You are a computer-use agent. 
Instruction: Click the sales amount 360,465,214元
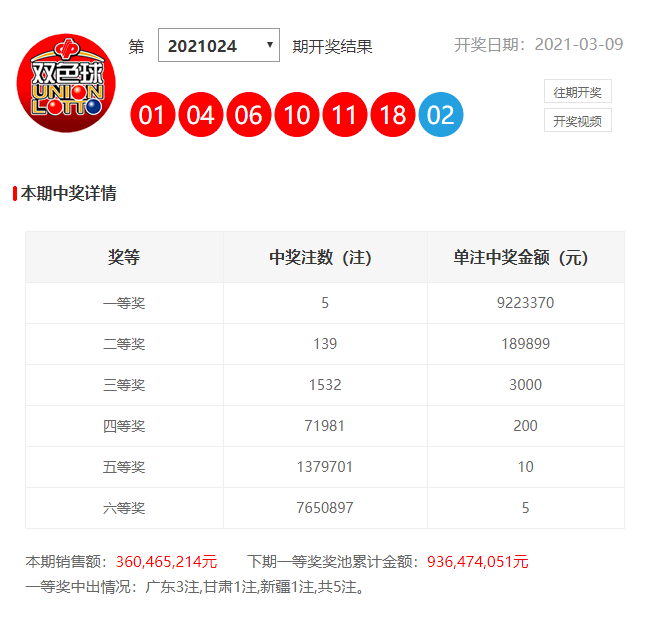[x=166, y=562]
